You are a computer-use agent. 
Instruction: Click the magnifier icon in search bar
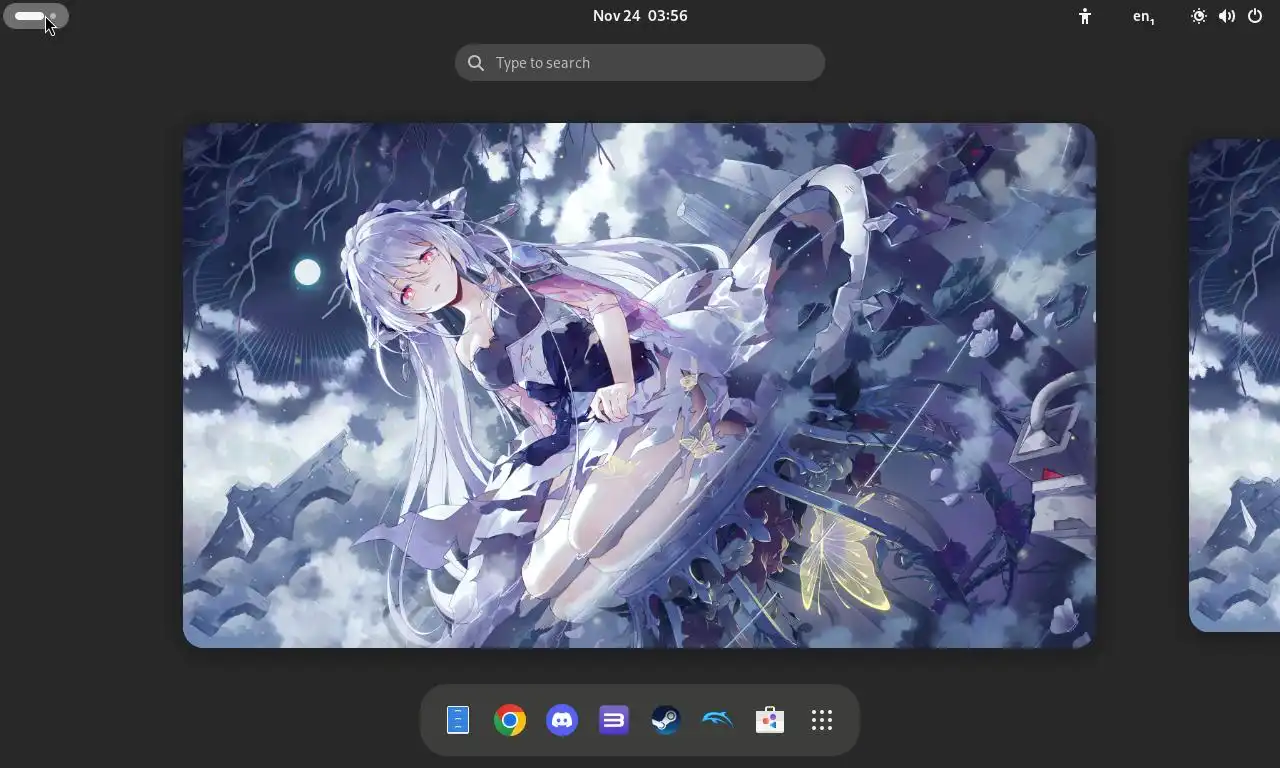476,63
